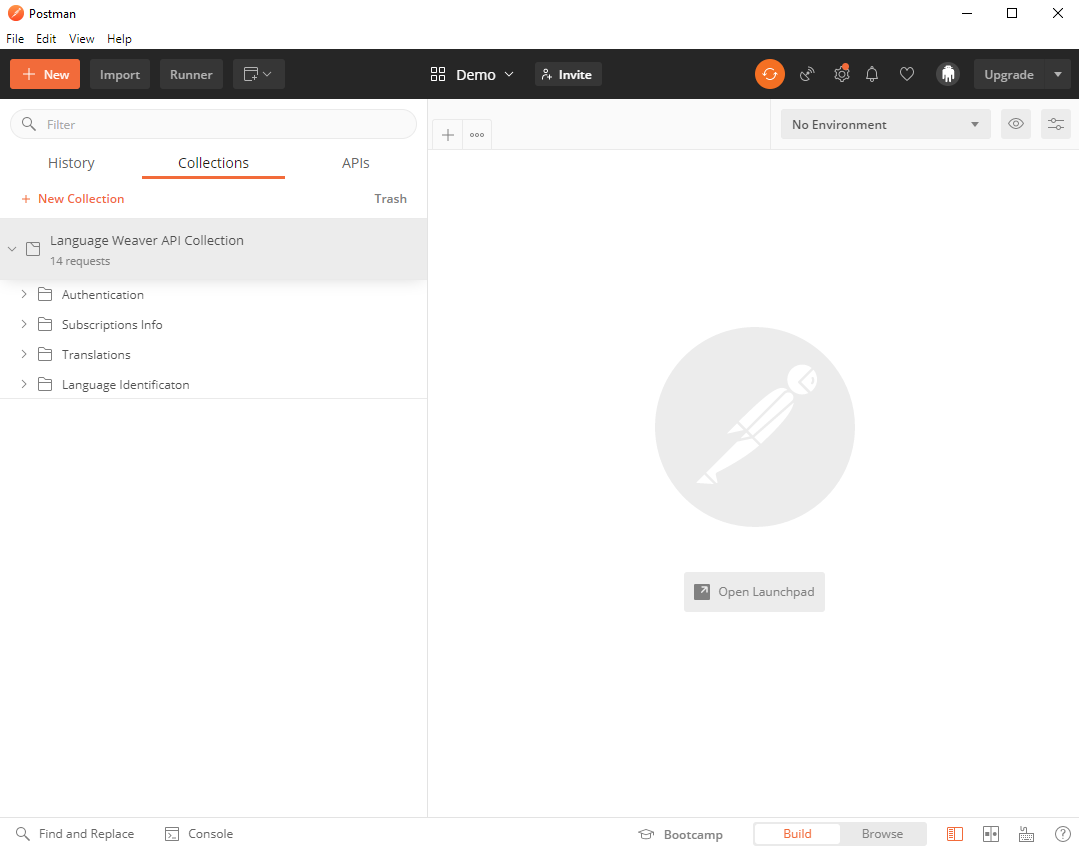Switch to the APIs tab
The height and width of the screenshot is (849, 1079).
(x=356, y=163)
